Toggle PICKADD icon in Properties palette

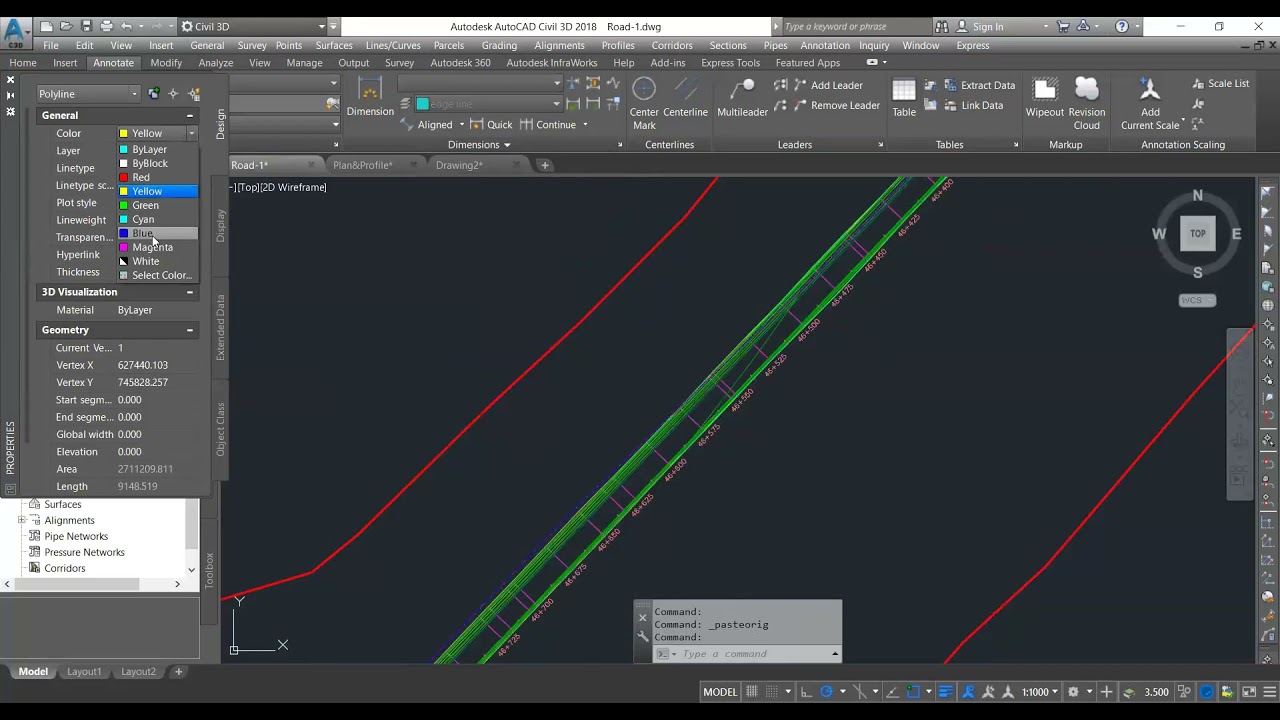[153, 94]
